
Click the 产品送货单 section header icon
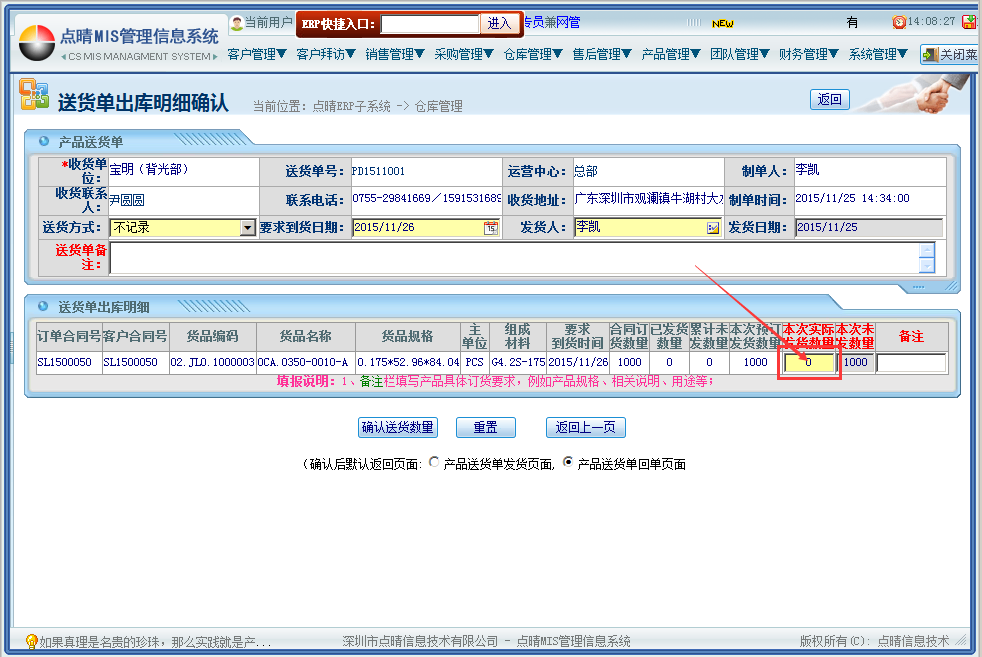pos(43,141)
